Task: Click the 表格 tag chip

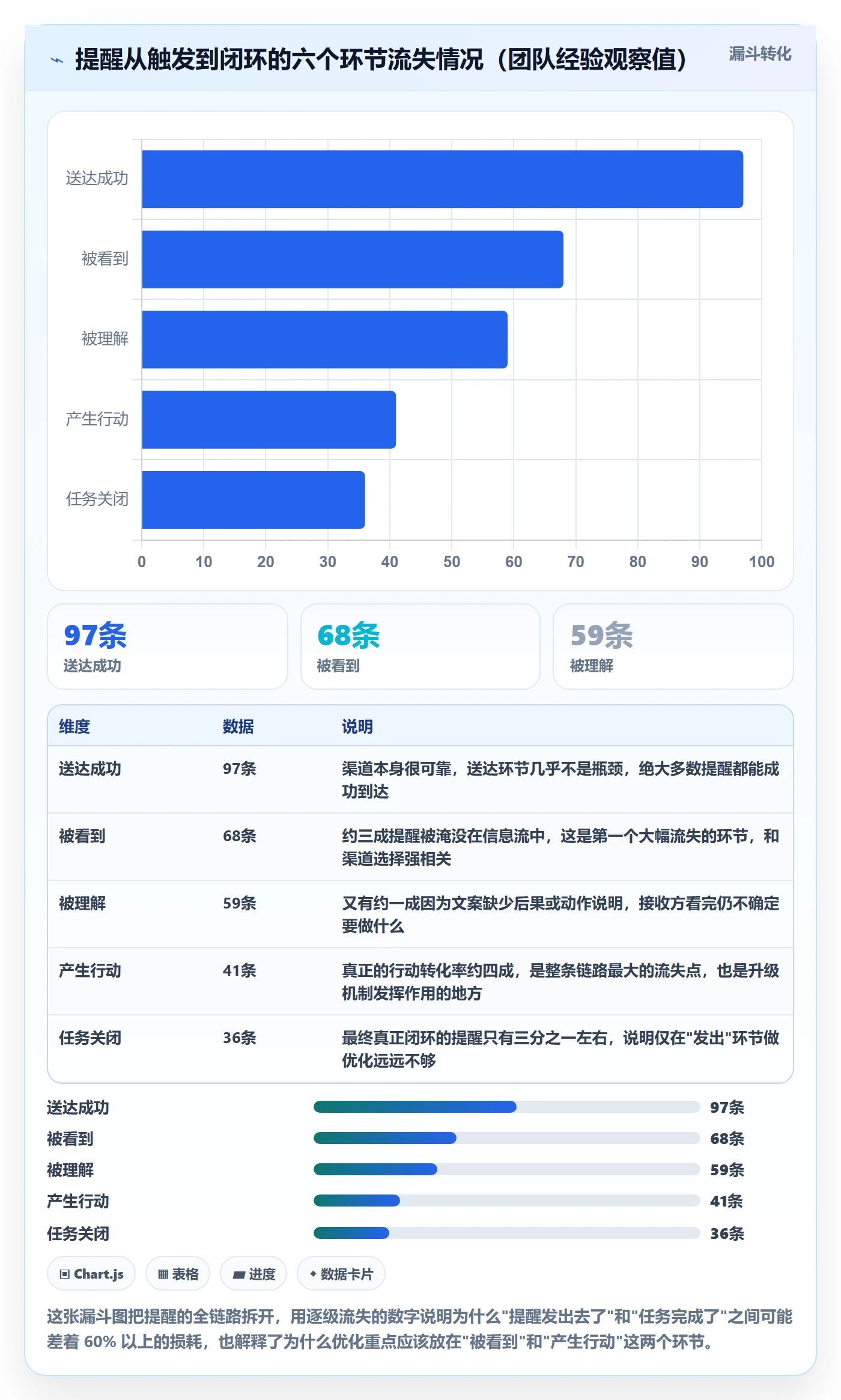Action: click(x=178, y=1274)
